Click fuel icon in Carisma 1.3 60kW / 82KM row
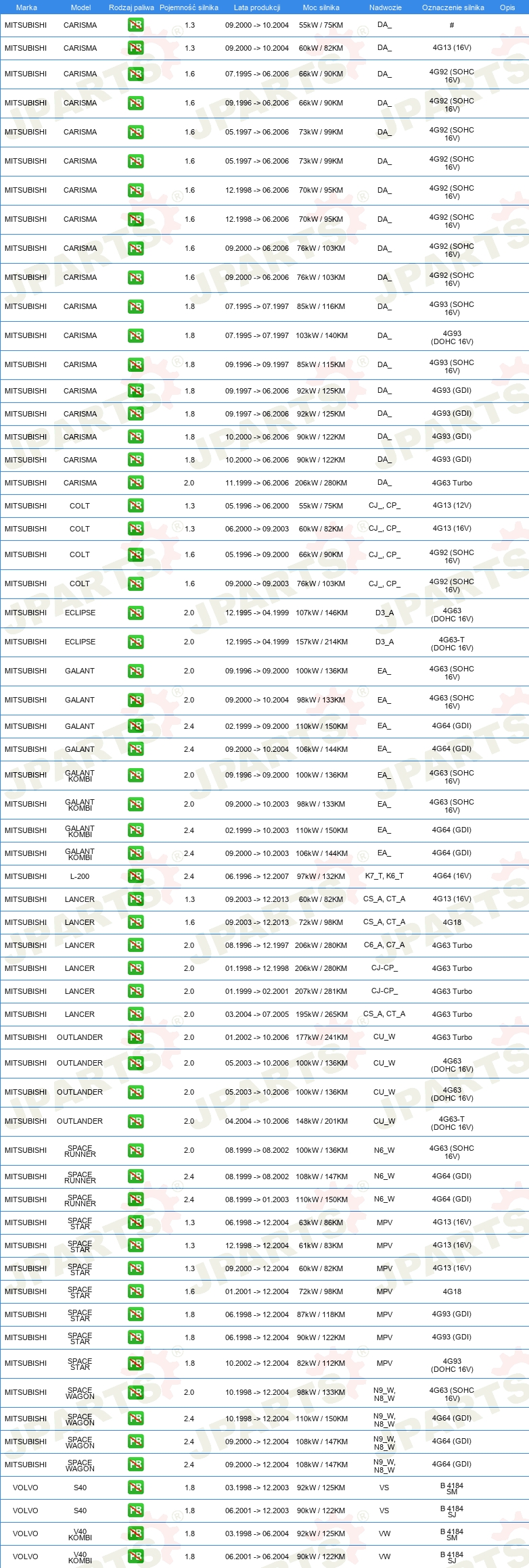Viewport: 529px width, 1568px height. (x=135, y=48)
